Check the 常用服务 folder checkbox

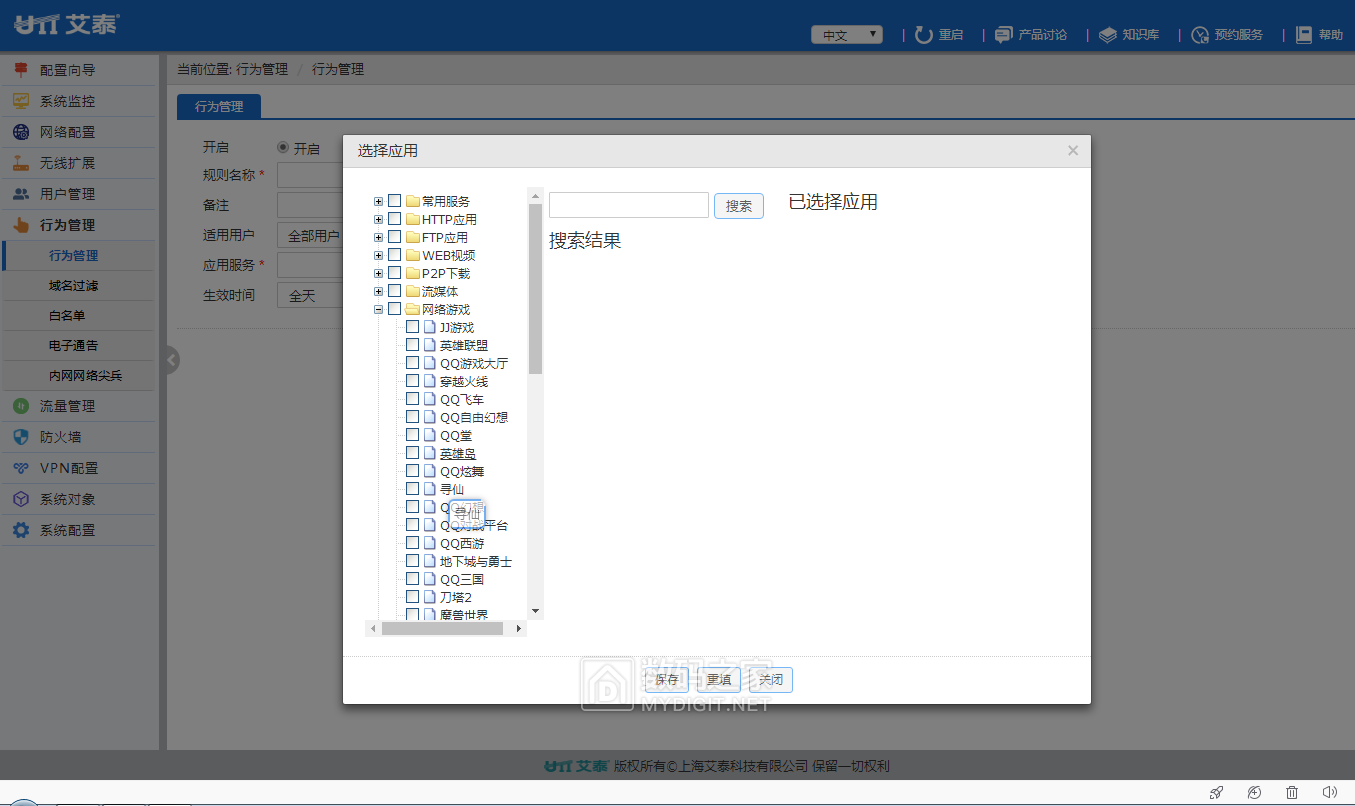click(x=394, y=201)
